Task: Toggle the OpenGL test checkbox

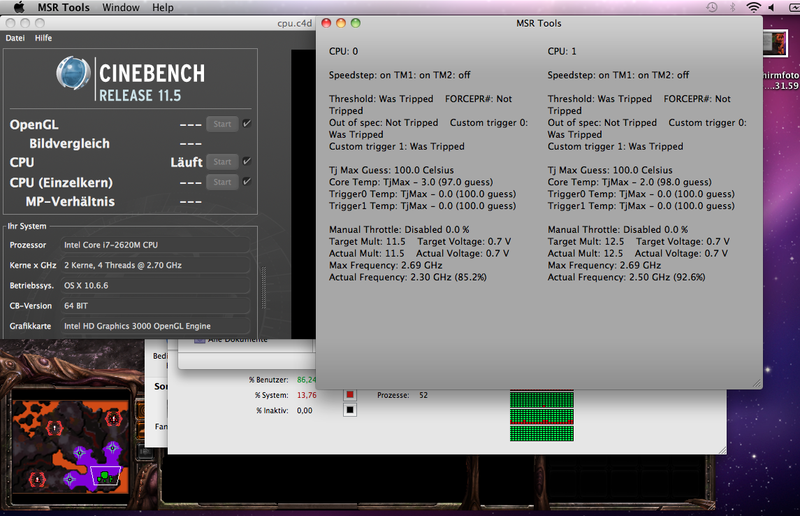Action: coord(246,124)
